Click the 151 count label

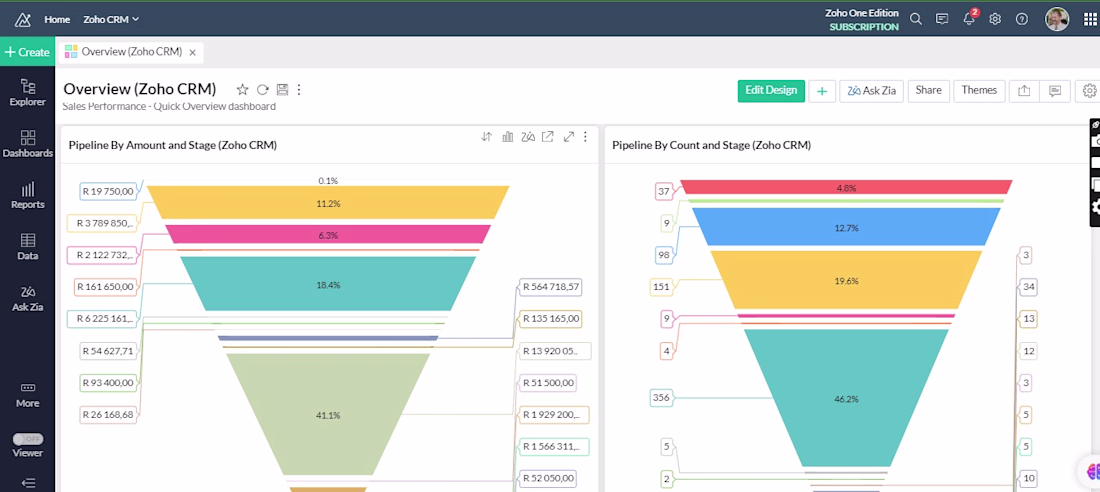tap(662, 286)
